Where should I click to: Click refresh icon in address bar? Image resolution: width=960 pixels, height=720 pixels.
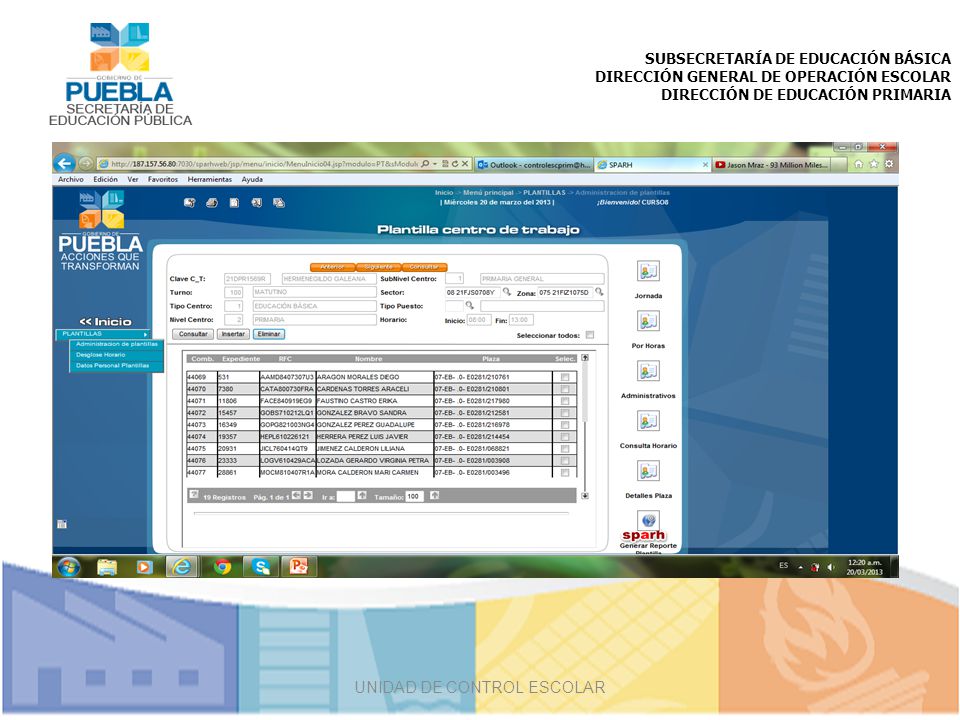point(455,164)
